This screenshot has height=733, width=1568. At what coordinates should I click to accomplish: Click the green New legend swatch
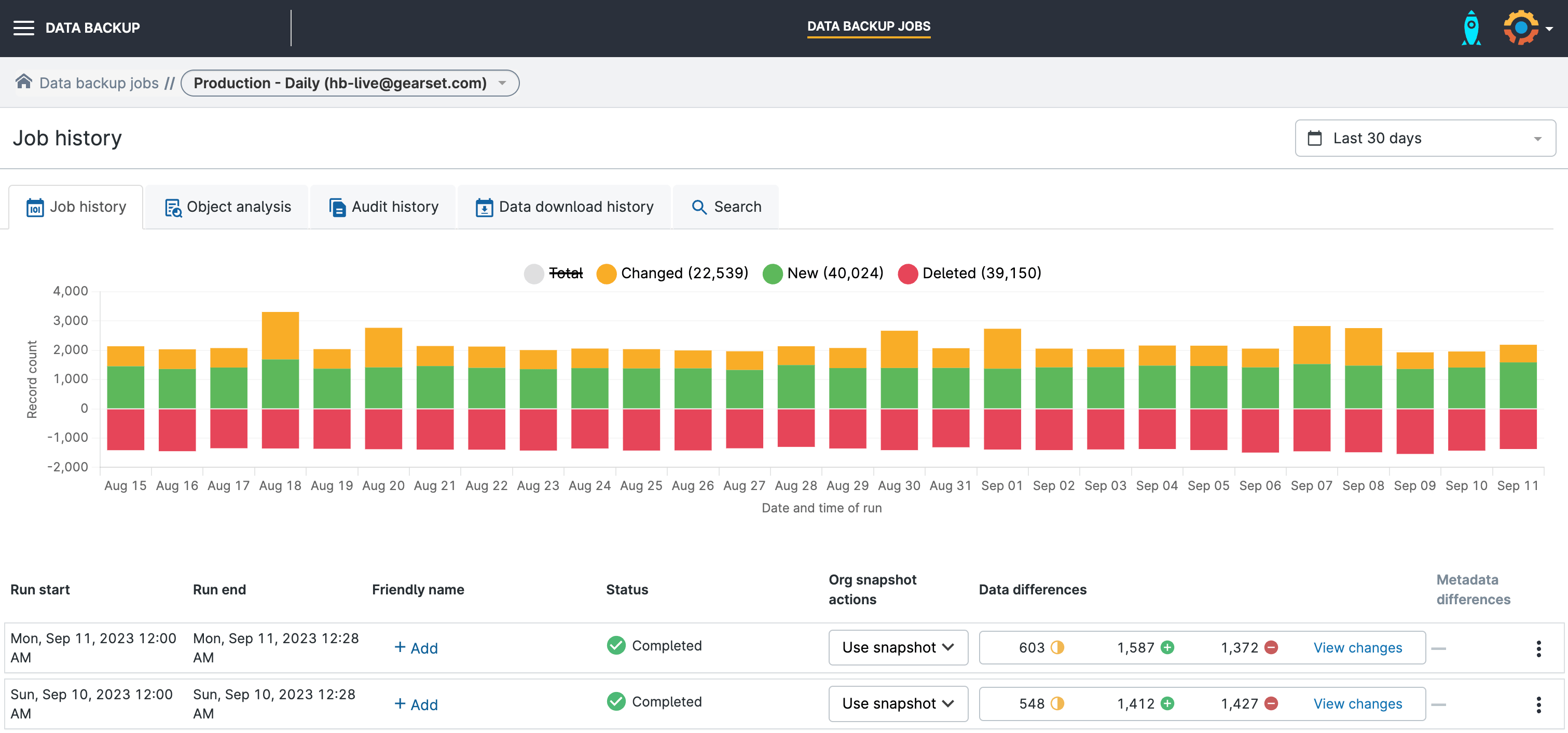772,274
